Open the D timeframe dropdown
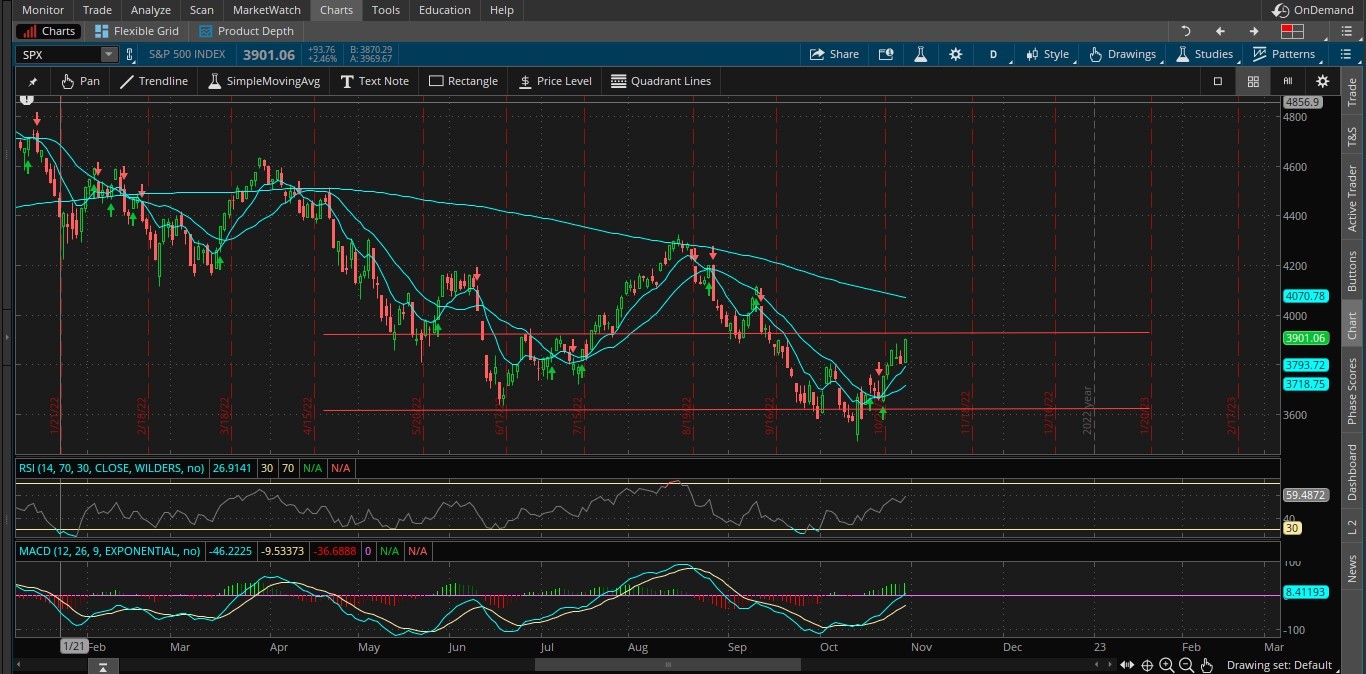Viewport: 1366px width, 674px height. (993, 54)
